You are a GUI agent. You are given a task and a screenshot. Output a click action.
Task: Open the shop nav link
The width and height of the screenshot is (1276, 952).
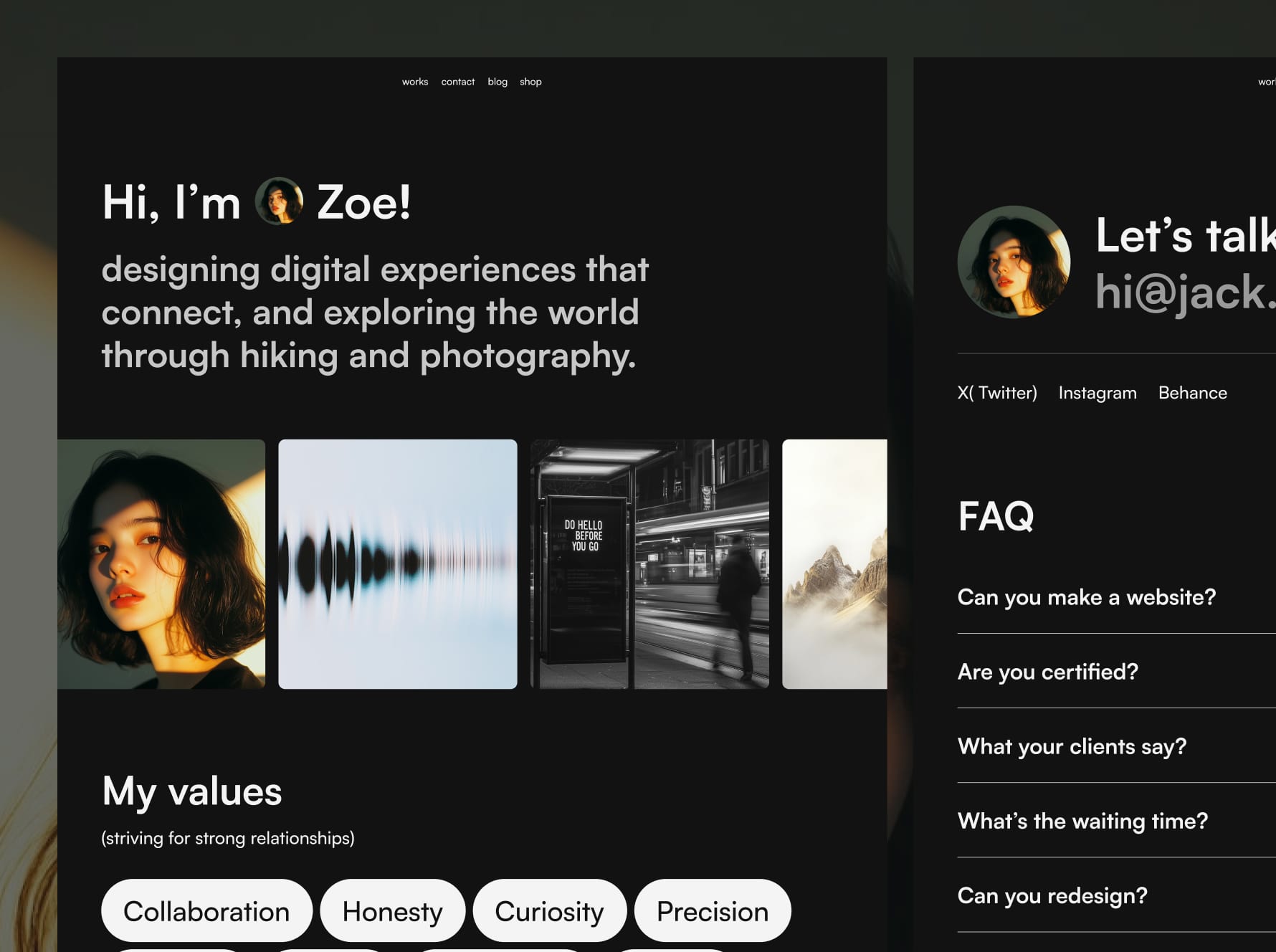coord(530,82)
